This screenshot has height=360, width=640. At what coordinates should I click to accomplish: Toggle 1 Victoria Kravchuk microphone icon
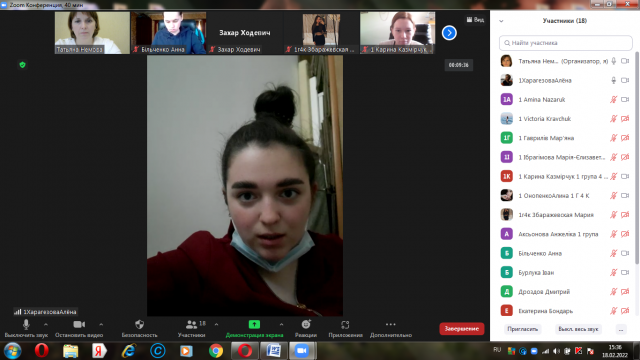pos(613,119)
